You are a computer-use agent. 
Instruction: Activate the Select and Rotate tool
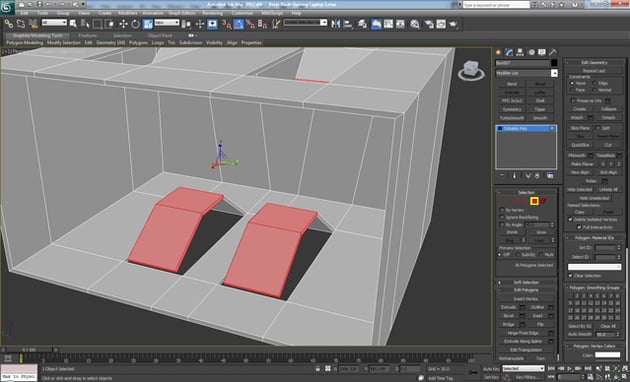135,24
